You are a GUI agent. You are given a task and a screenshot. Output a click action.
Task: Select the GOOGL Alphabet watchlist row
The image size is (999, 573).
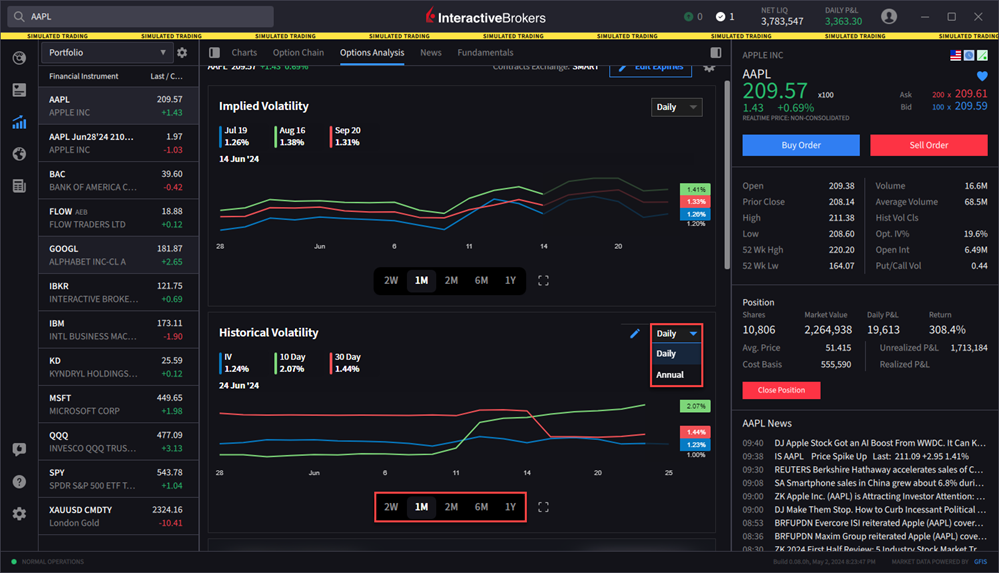coord(119,255)
